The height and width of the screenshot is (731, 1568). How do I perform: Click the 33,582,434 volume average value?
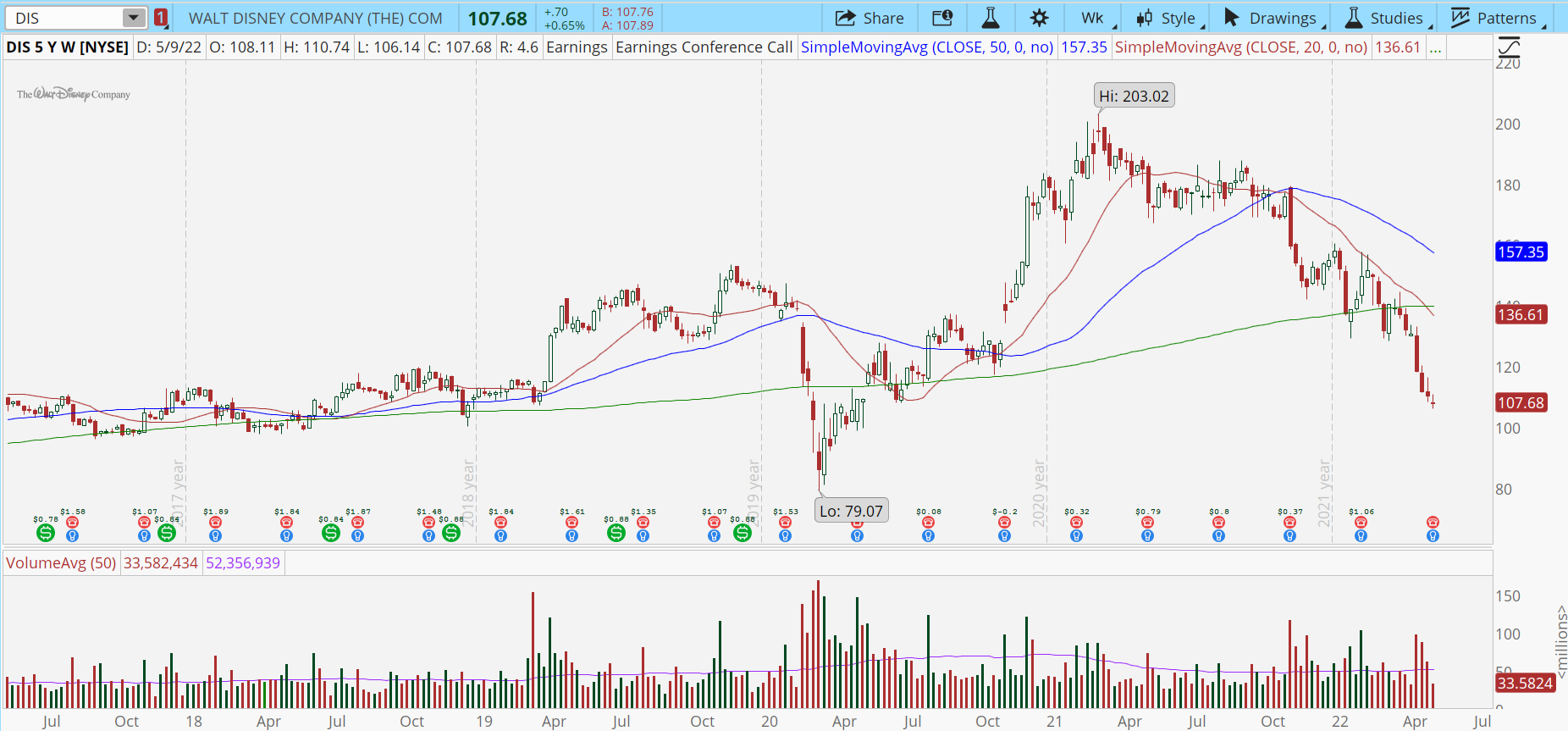pyautogui.click(x=161, y=563)
